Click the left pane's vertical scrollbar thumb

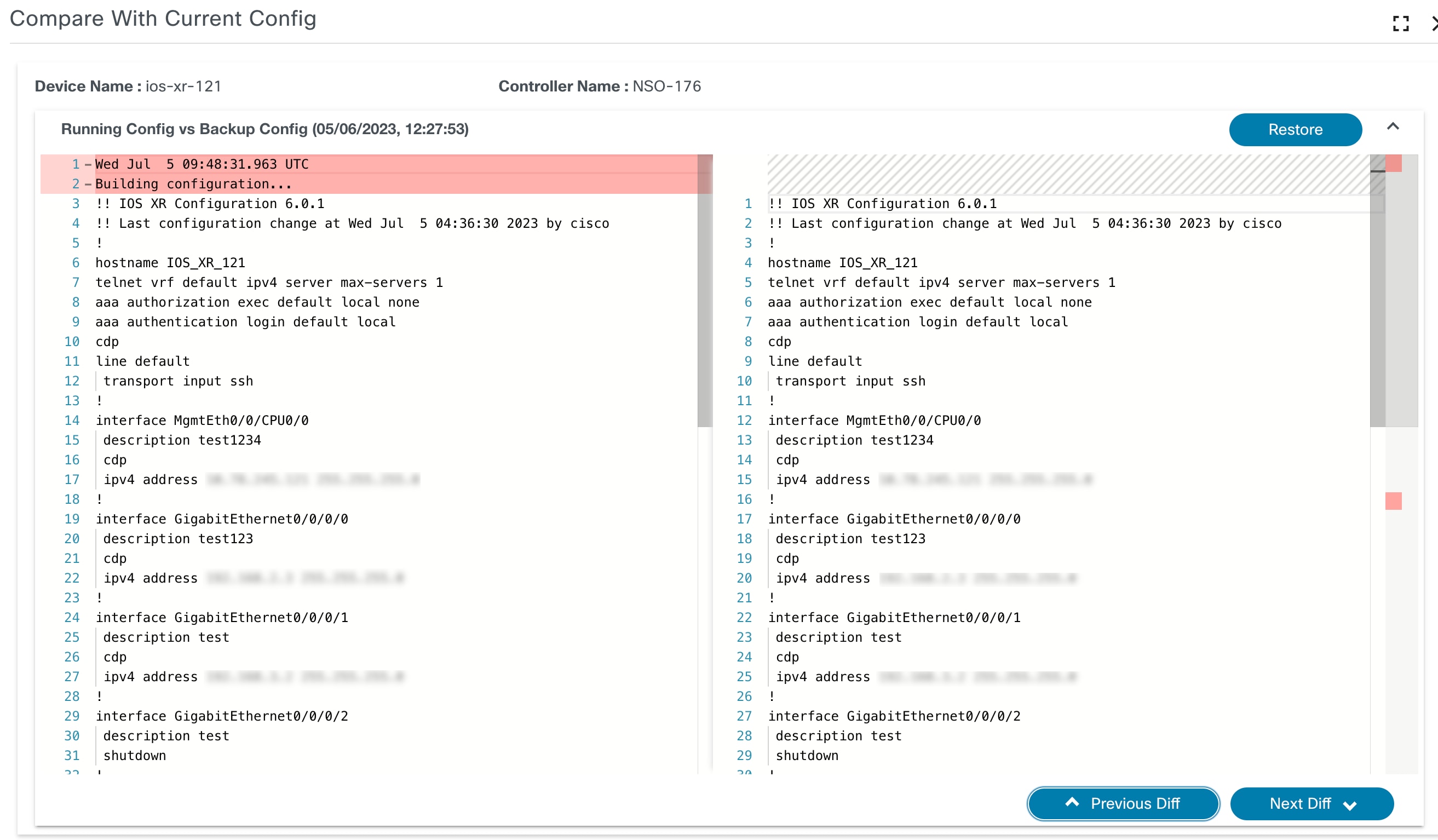tap(705, 290)
